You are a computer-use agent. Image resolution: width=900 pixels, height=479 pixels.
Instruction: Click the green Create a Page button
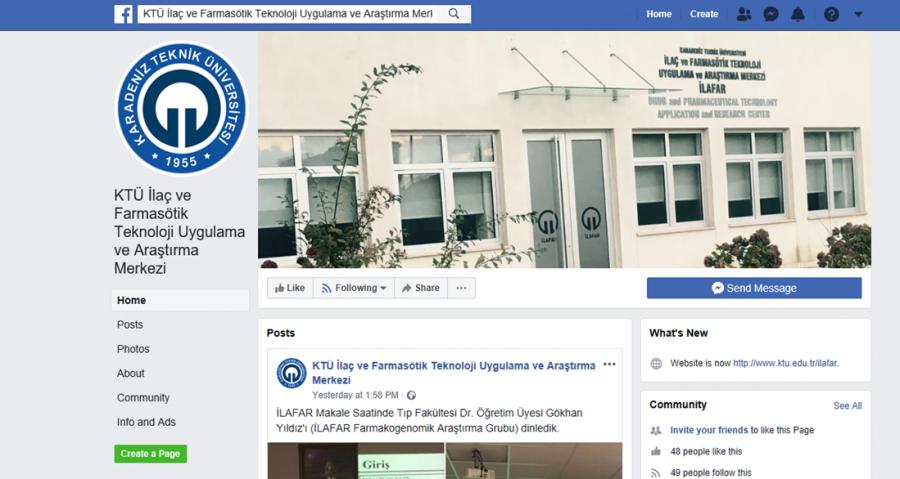[150, 454]
